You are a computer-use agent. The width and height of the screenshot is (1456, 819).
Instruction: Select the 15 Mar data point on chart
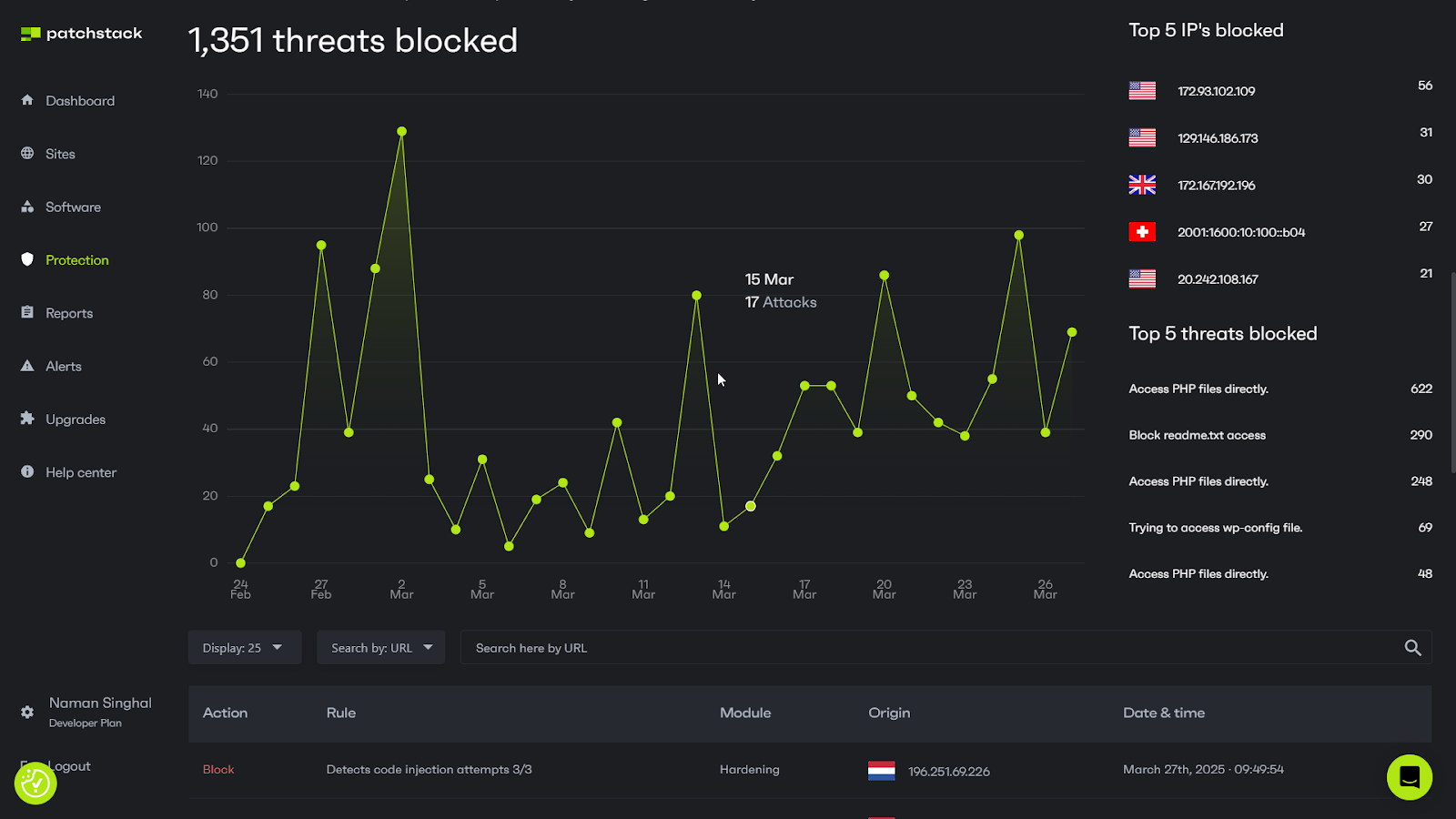pyautogui.click(x=750, y=506)
